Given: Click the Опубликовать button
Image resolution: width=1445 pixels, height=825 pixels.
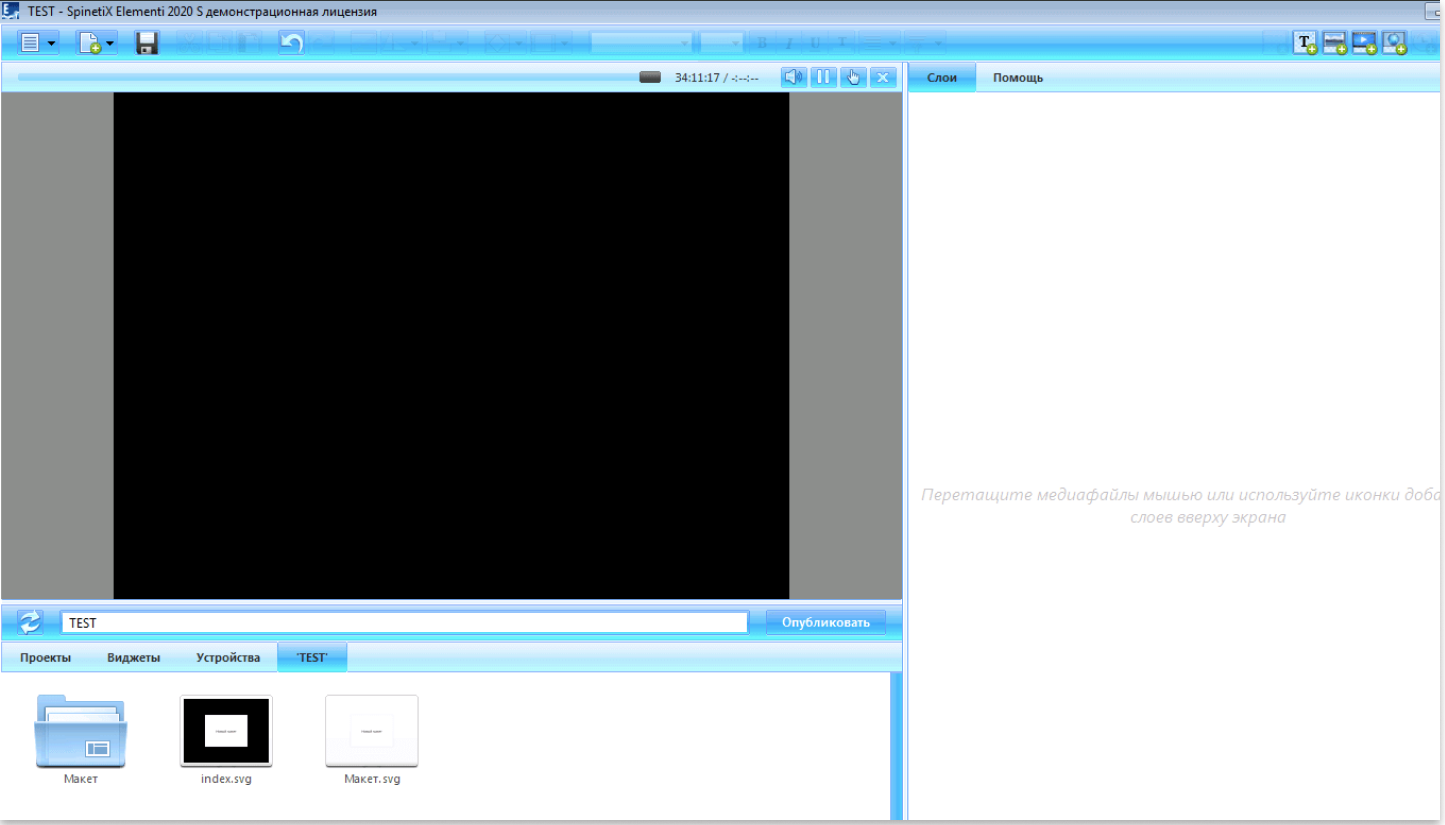Looking at the screenshot, I should (x=826, y=622).
